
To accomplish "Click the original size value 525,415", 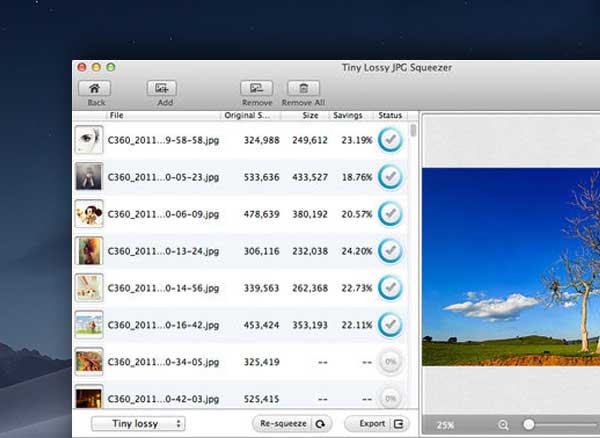I will point(262,399).
